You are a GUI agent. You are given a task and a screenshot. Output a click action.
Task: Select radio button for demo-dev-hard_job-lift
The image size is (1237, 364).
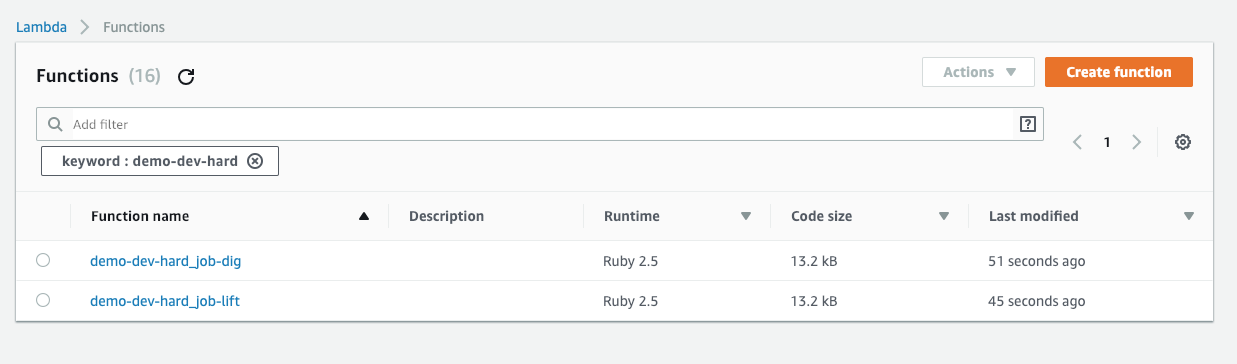pos(43,300)
